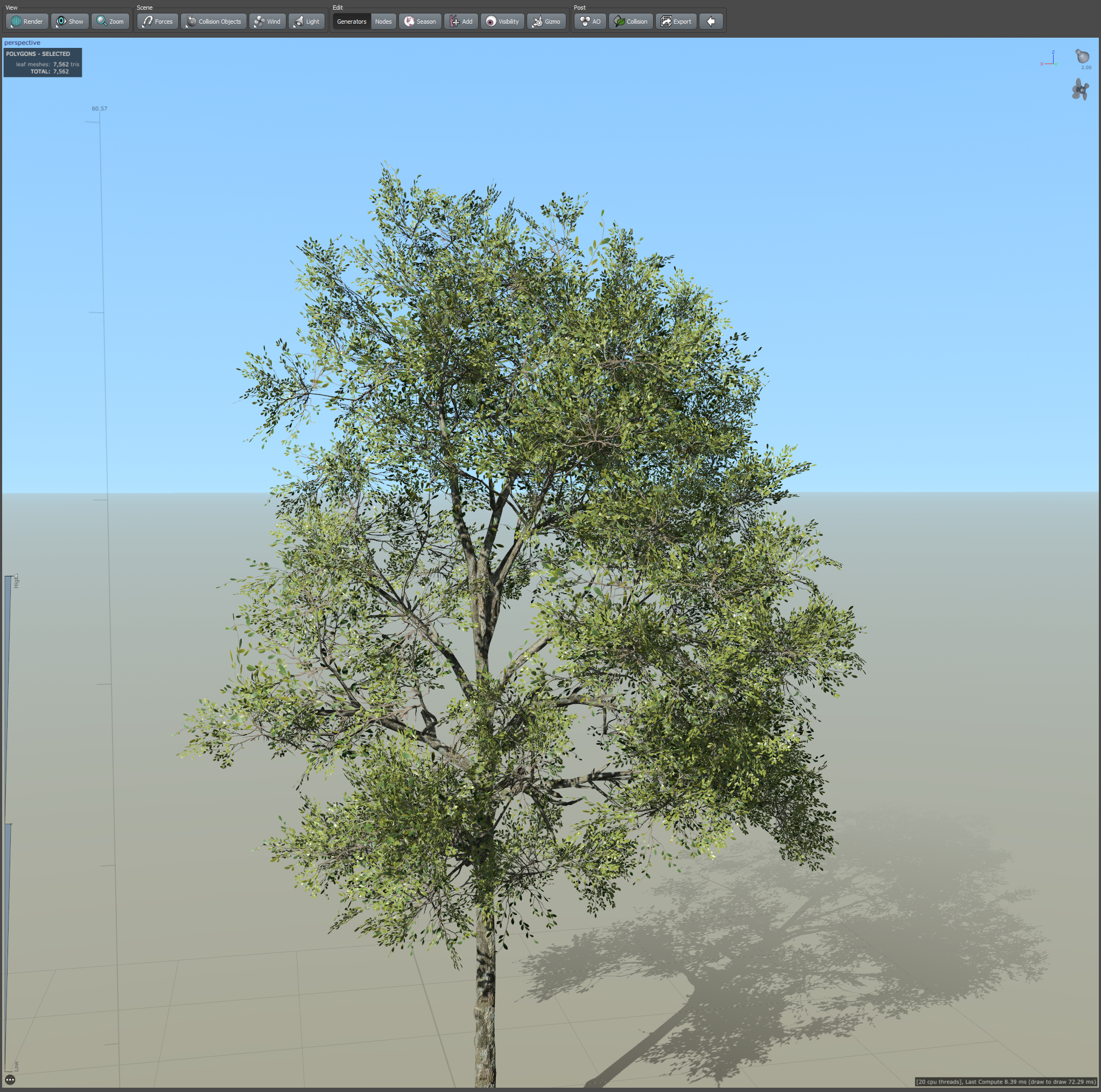Toggle scene Forces display
The width and height of the screenshot is (1101, 1092).
(x=157, y=22)
